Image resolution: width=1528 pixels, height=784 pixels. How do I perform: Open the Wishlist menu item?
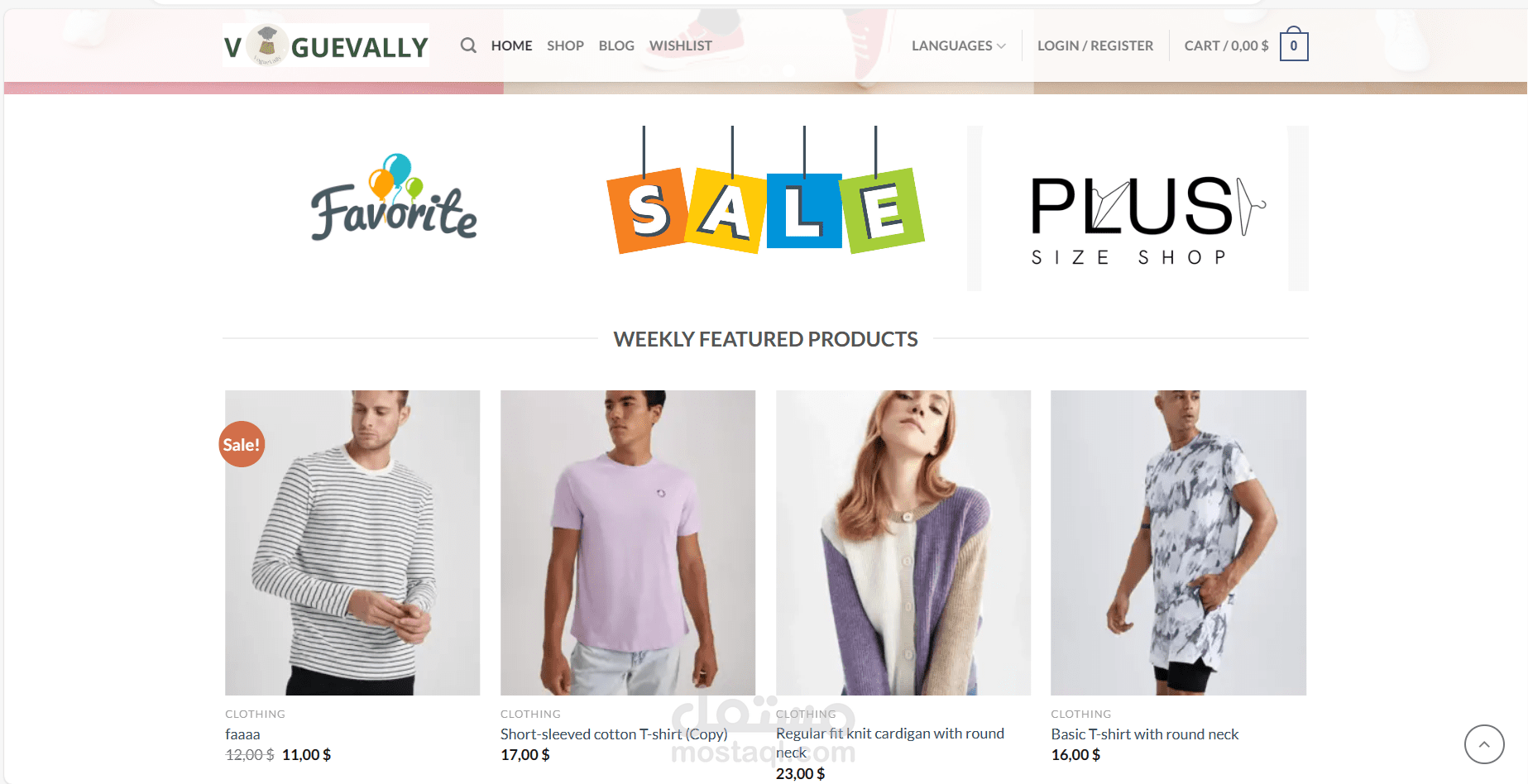680,45
